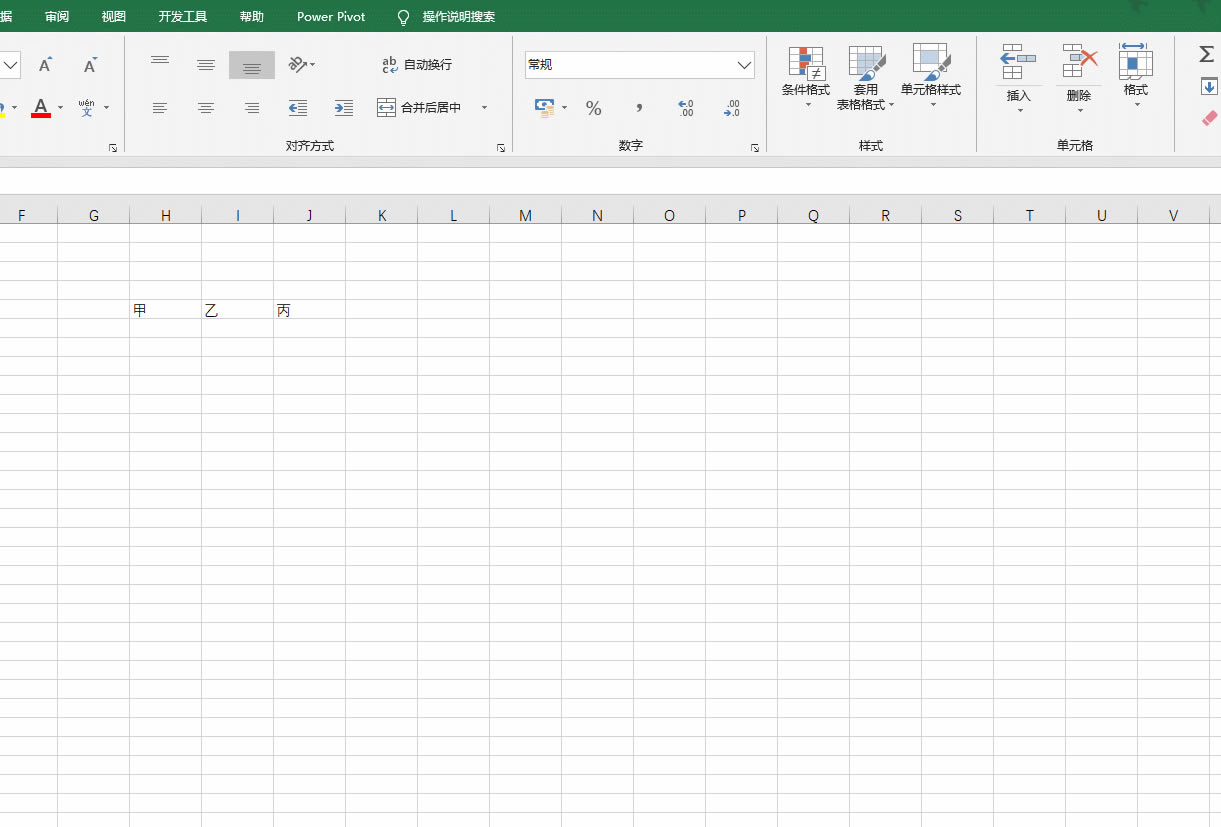1221x827 pixels.
Task: Select column T header
Action: [x=1030, y=215]
